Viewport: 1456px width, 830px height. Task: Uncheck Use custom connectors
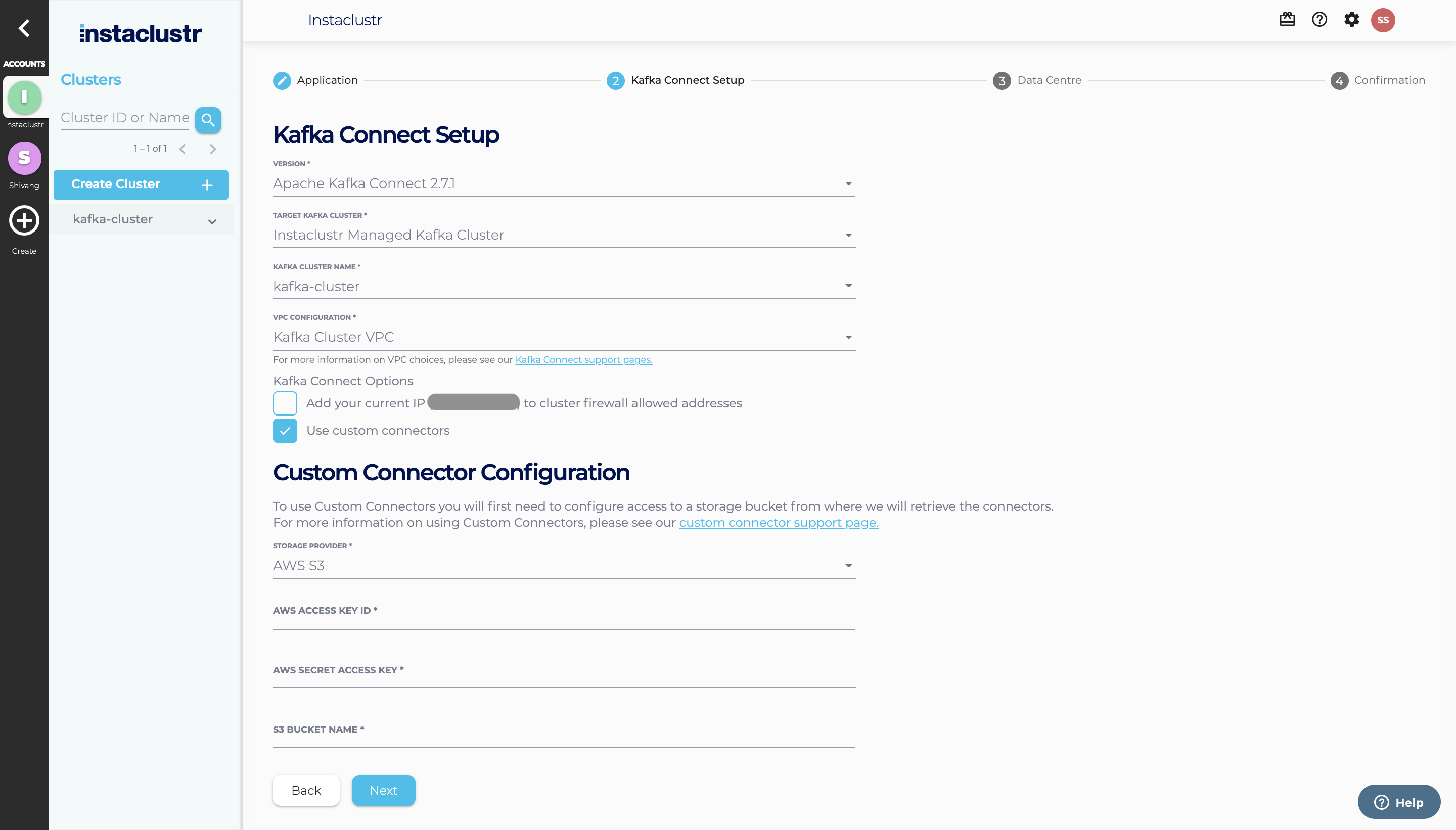pos(285,430)
